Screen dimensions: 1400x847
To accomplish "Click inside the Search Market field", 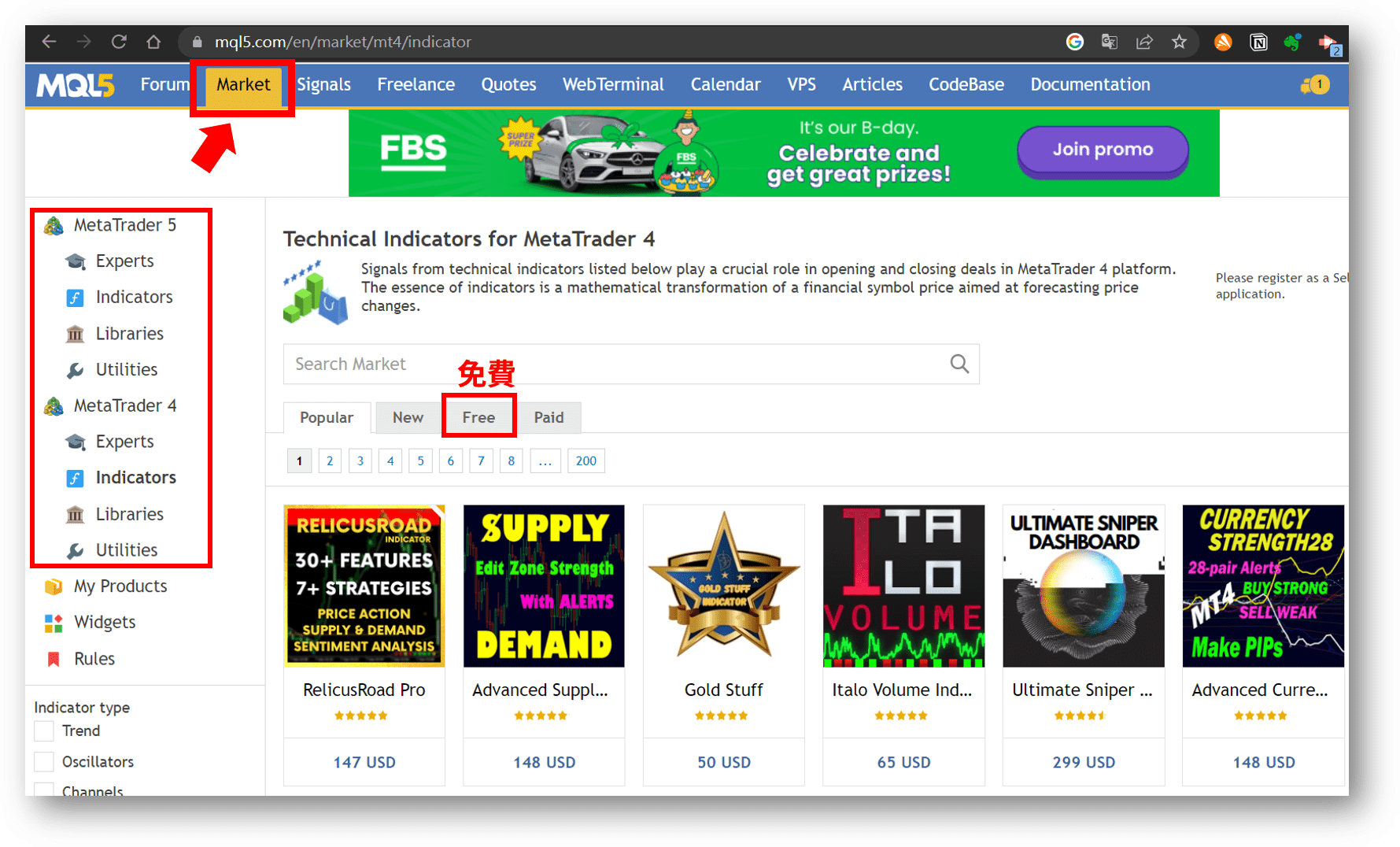I will pos(614,364).
